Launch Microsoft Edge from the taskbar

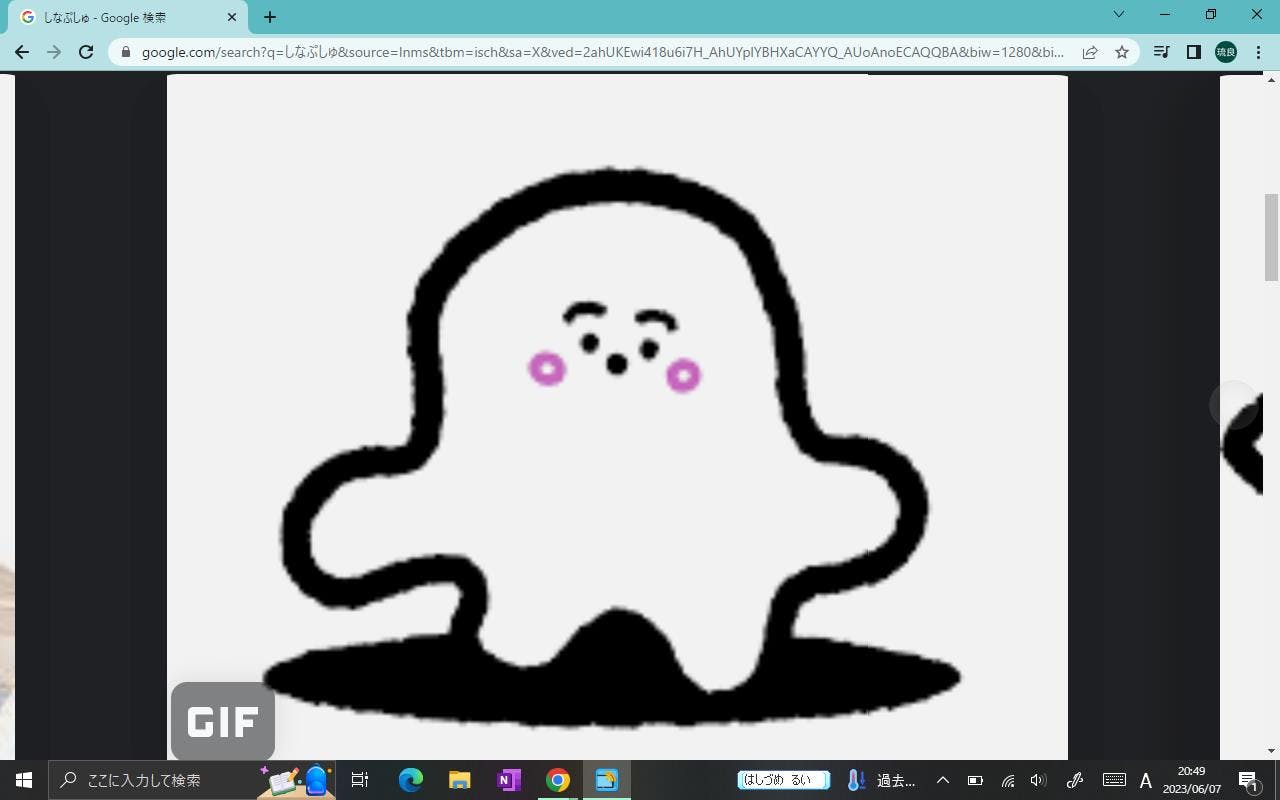click(410, 780)
